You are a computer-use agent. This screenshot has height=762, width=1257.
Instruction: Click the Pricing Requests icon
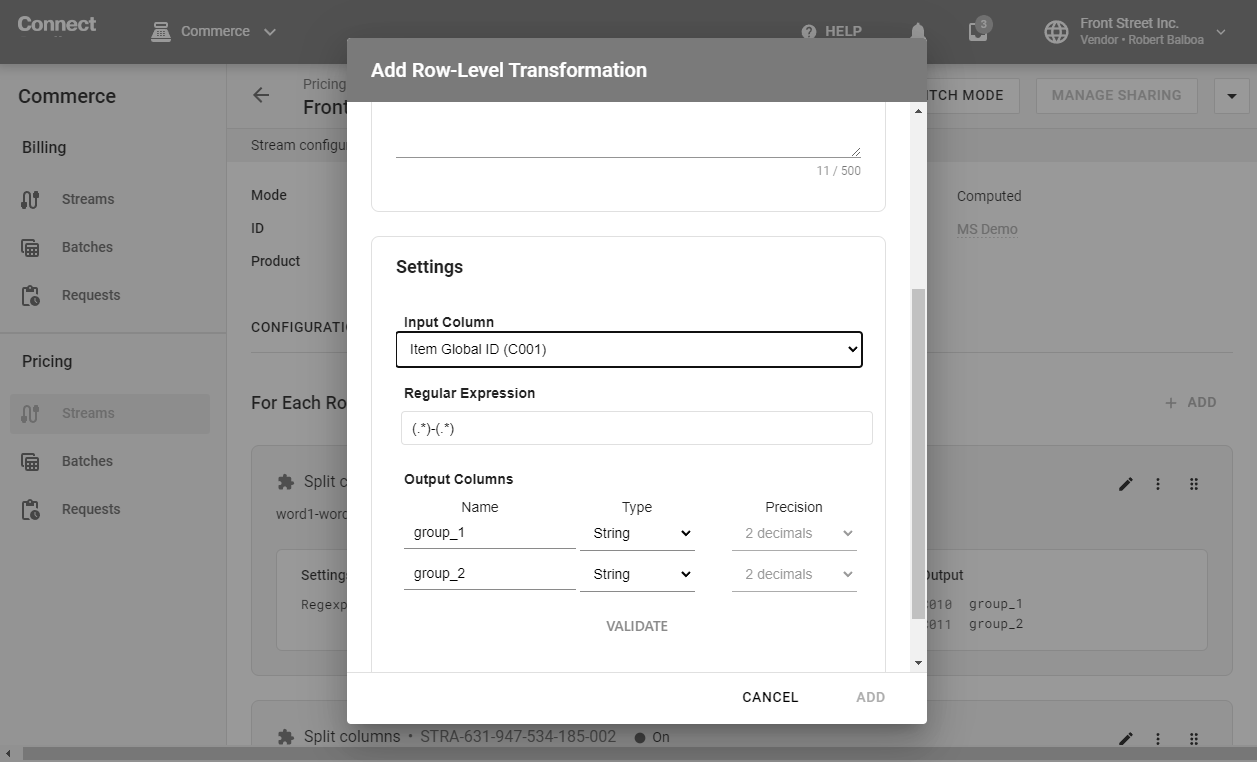tap(30, 509)
